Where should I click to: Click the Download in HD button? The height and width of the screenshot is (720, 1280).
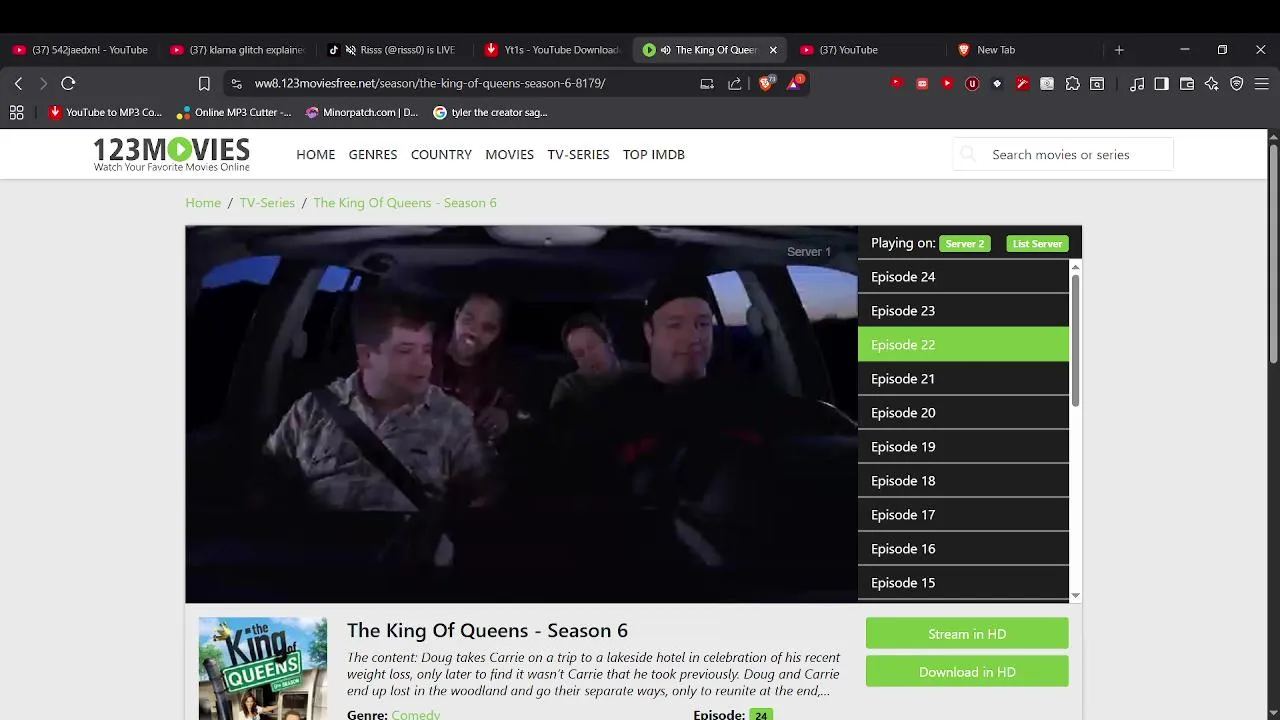click(967, 672)
